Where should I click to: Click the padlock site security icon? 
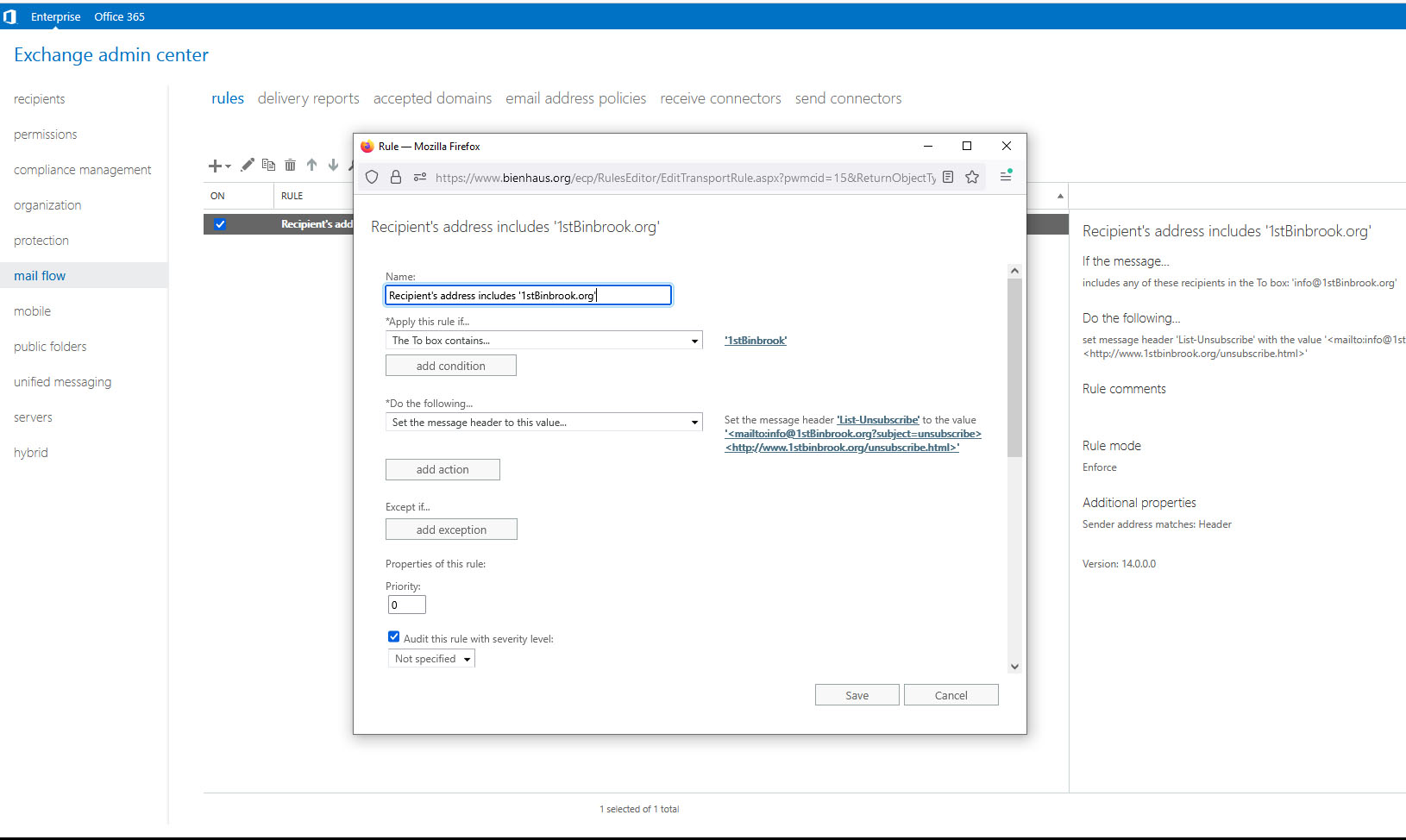click(x=396, y=177)
